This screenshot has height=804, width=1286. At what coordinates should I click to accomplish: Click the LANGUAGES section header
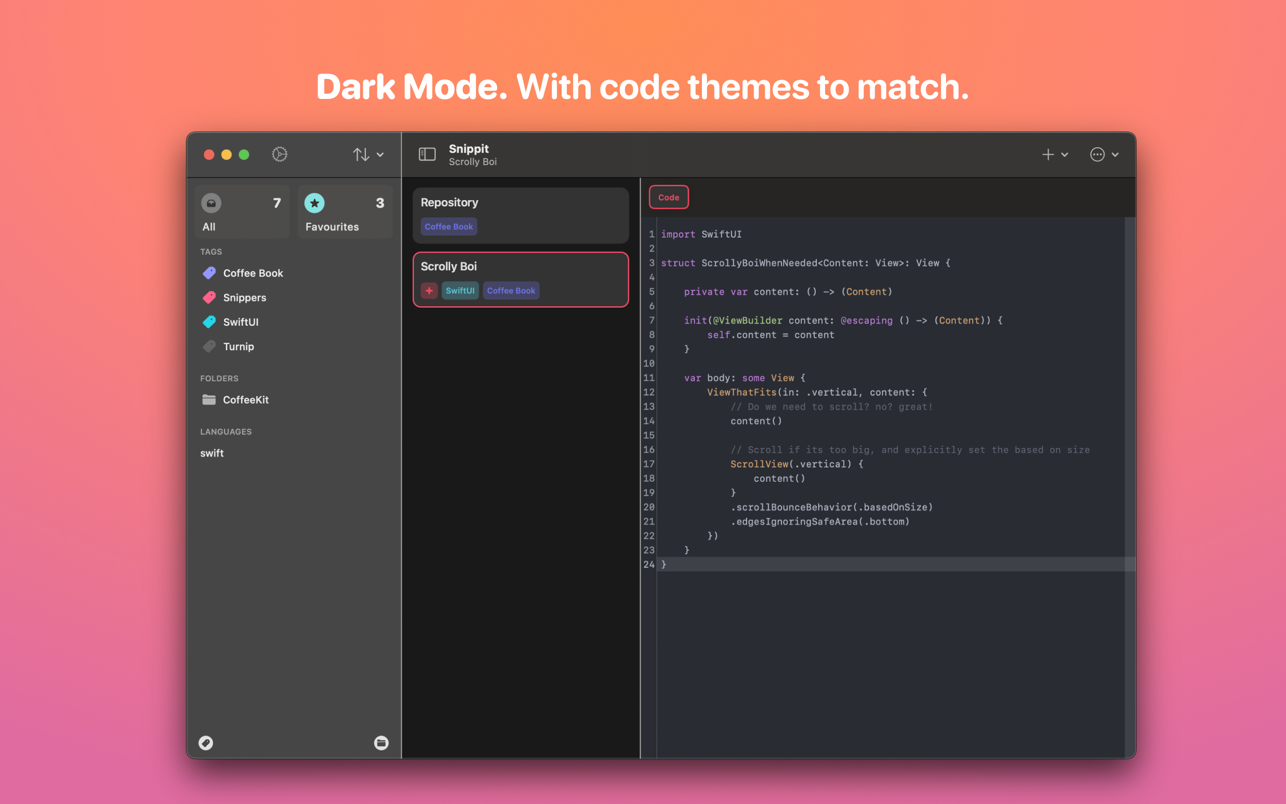pyautogui.click(x=226, y=432)
